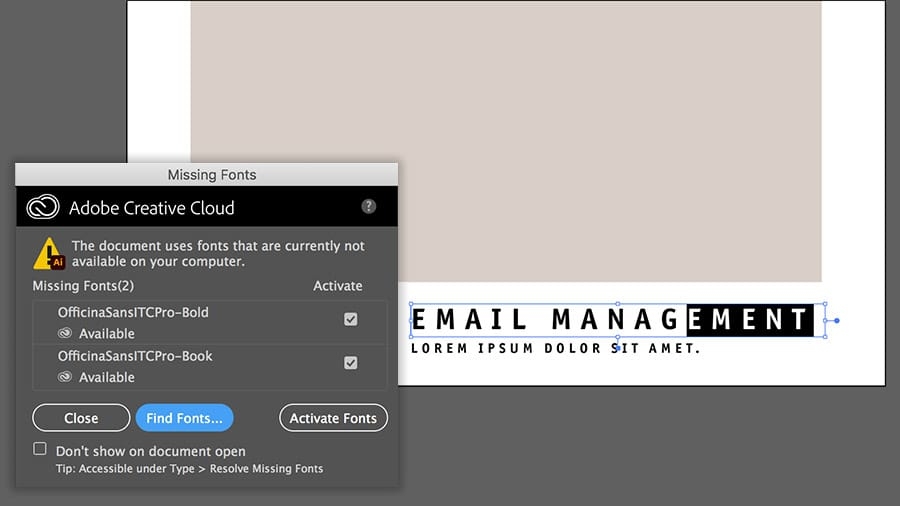Click bottom-center handle of the headline text box

618,337
